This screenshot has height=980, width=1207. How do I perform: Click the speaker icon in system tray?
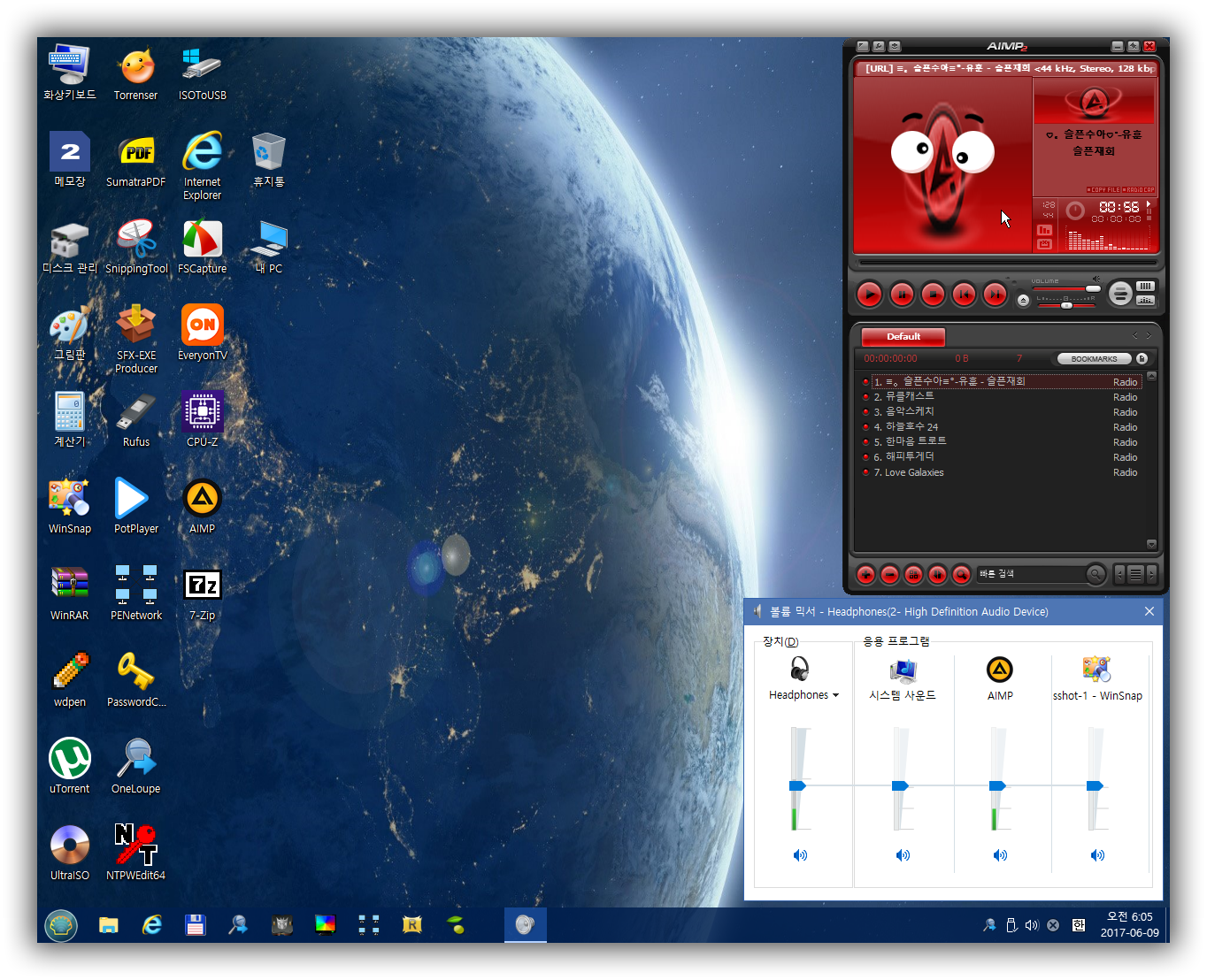pos(1032,925)
